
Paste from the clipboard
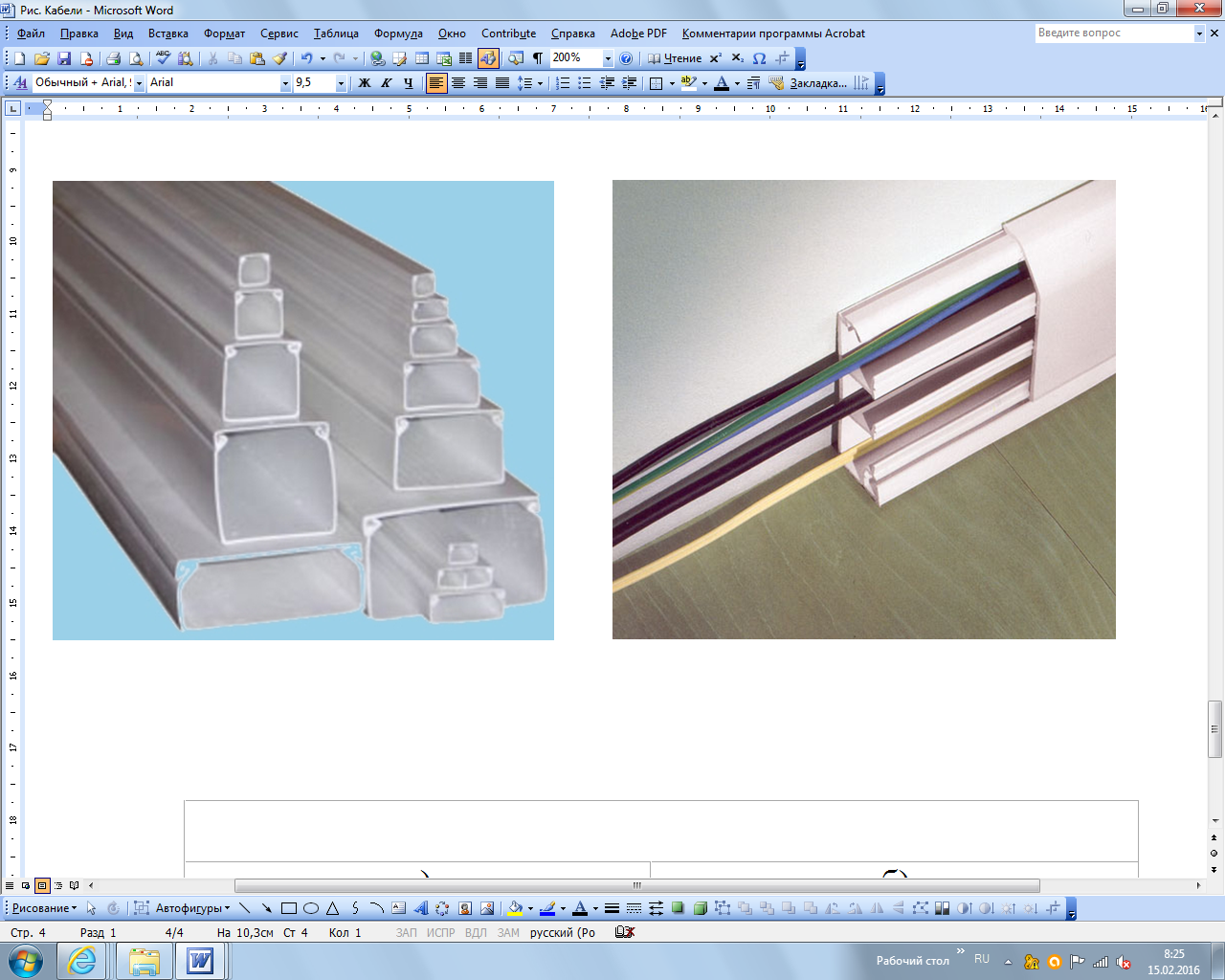(x=257, y=58)
